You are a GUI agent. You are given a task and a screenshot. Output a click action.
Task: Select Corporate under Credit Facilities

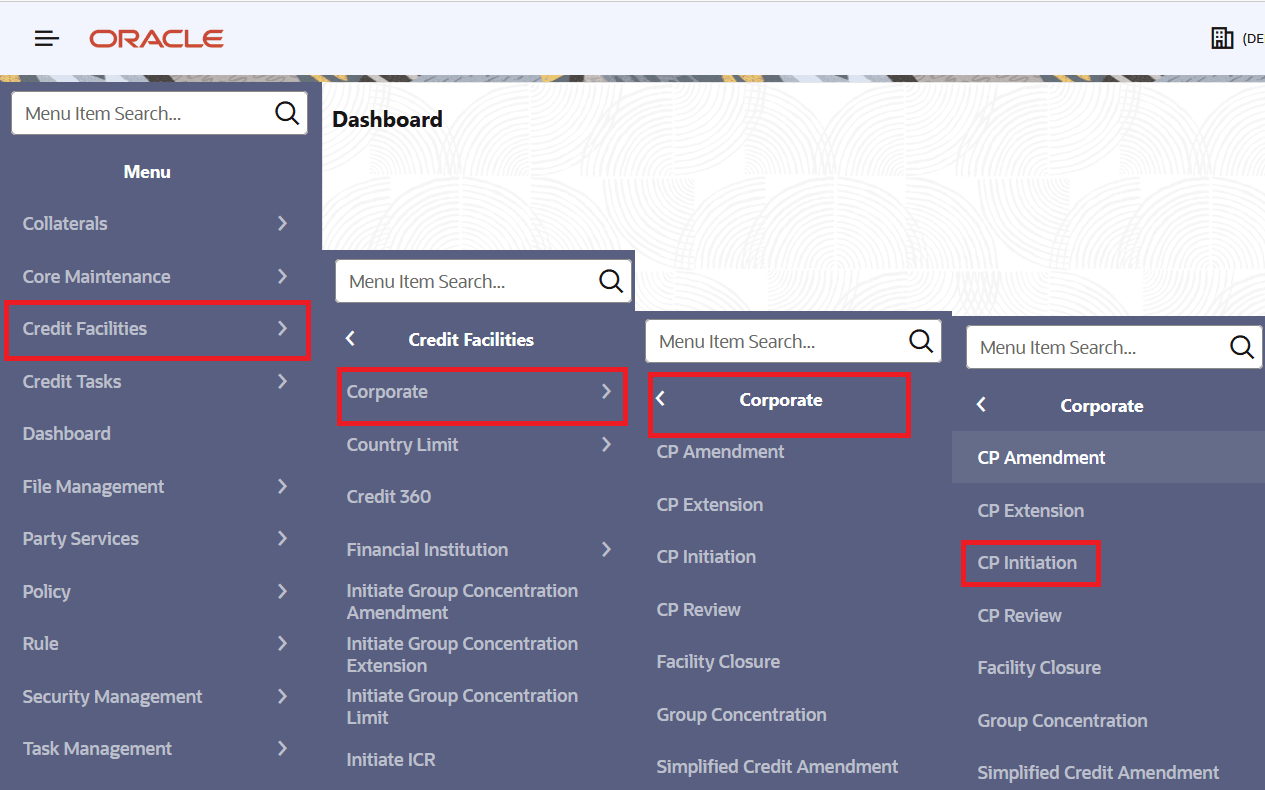[387, 391]
